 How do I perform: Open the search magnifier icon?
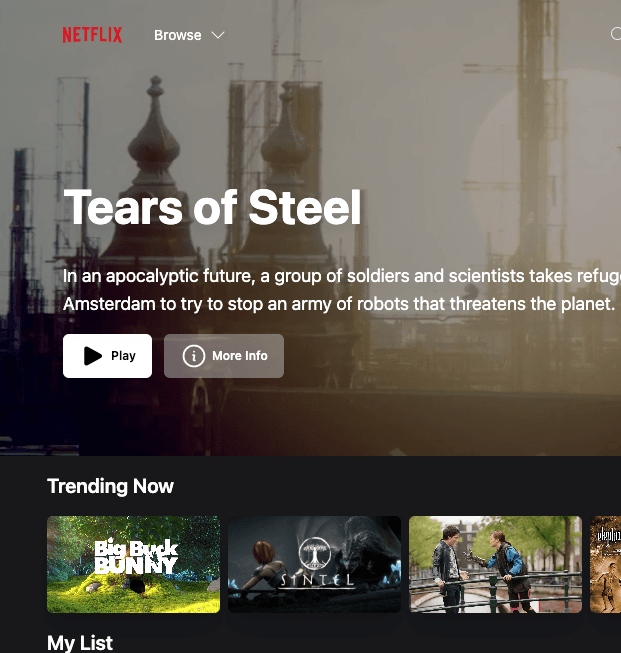click(616, 34)
